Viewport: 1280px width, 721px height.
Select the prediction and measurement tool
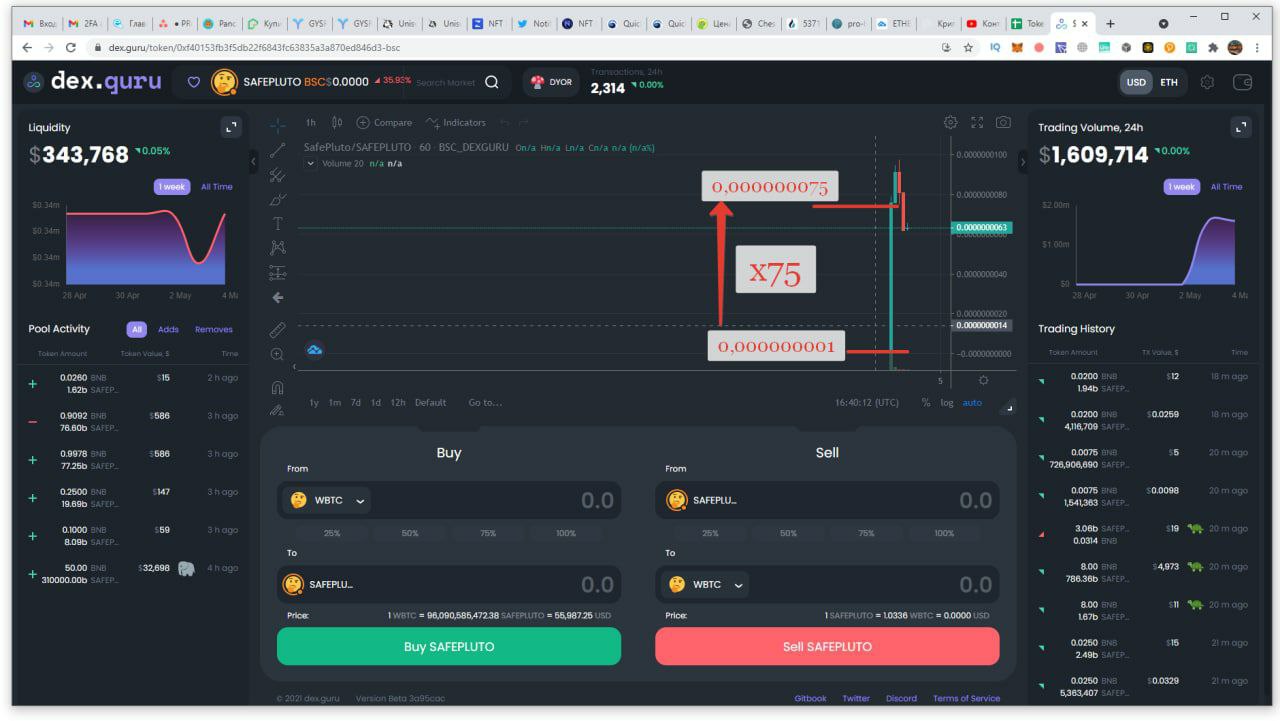278,273
